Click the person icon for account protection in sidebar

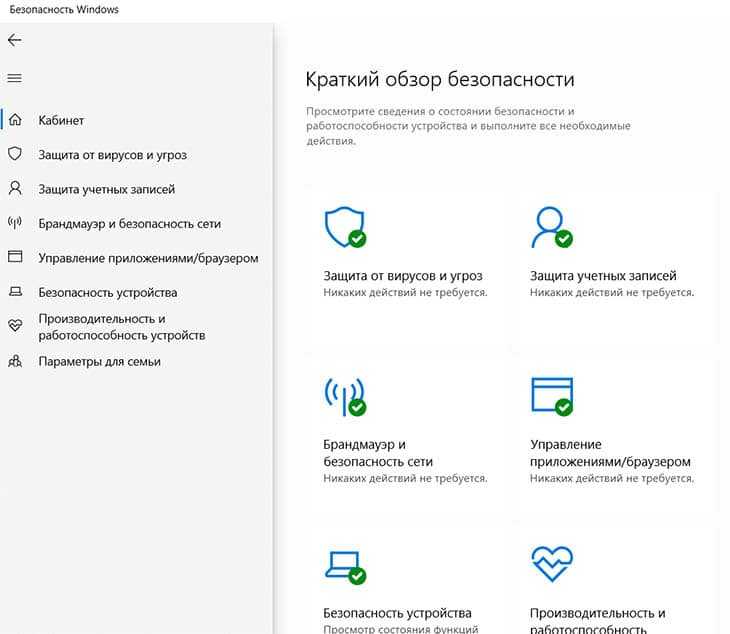click(15, 188)
